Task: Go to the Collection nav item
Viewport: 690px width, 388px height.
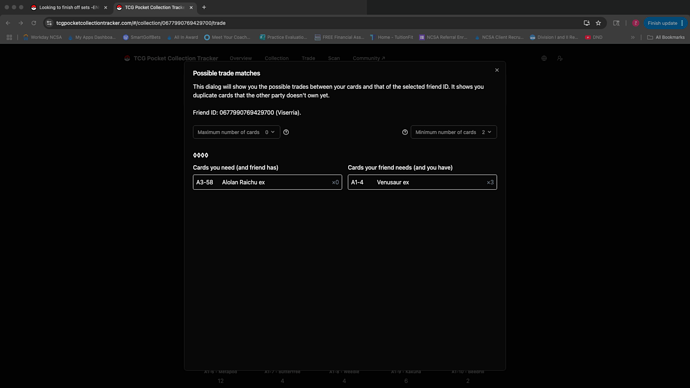Action: (x=277, y=58)
